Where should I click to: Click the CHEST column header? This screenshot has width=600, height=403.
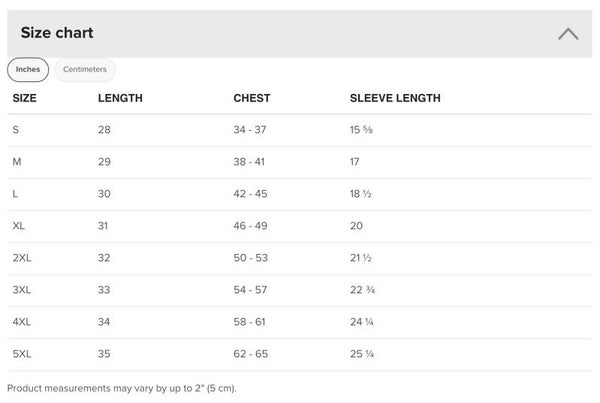pos(252,98)
